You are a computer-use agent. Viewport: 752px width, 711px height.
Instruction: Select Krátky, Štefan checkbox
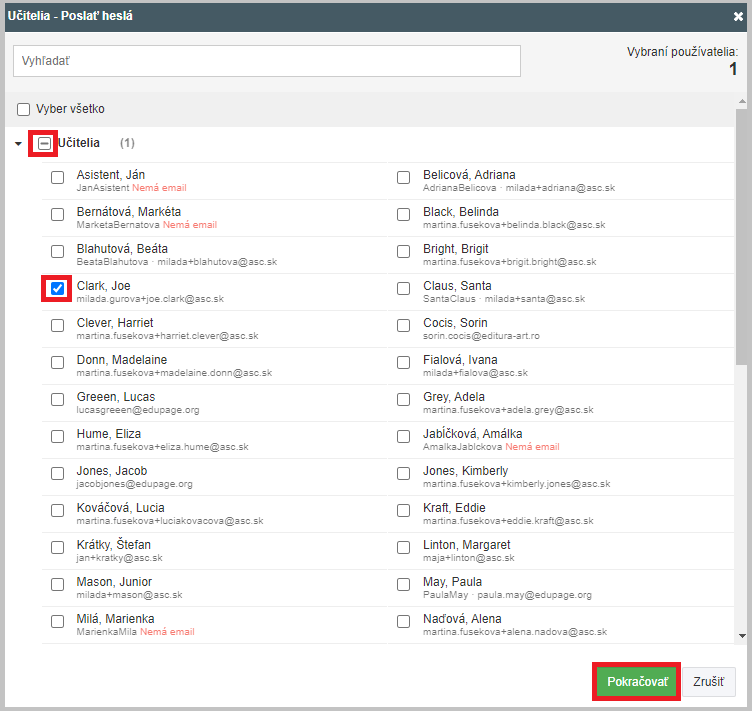pos(58,548)
